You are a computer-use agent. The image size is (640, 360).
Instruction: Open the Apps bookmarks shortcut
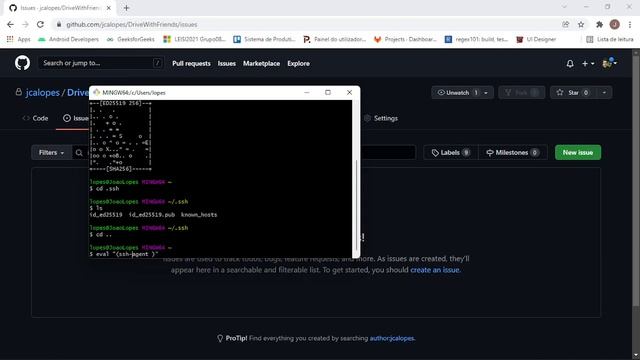tap(19, 39)
